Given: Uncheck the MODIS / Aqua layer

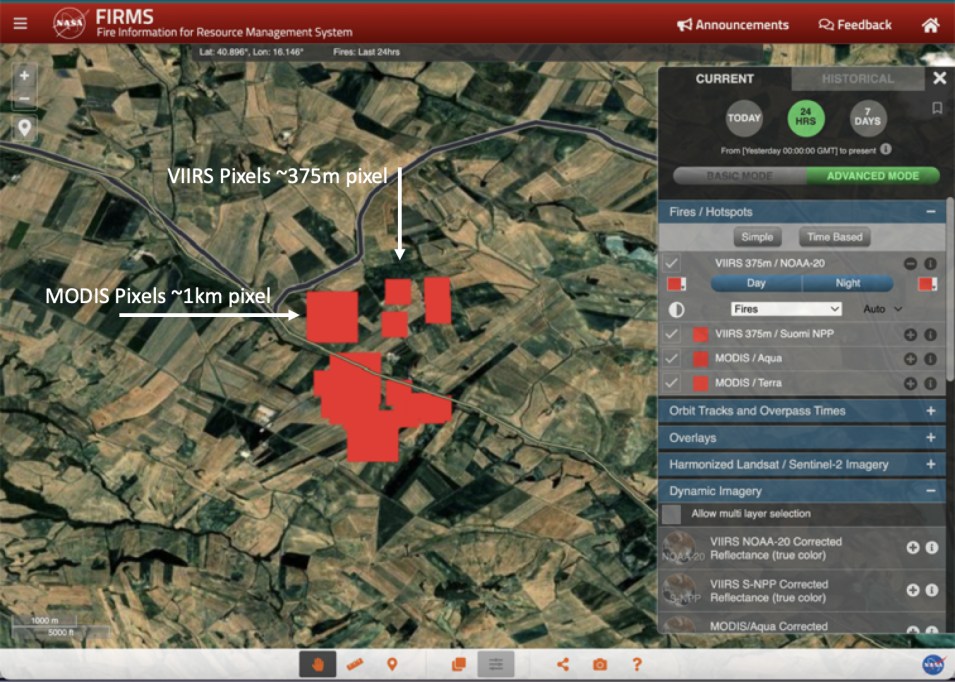Looking at the screenshot, I should [x=671, y=358].
